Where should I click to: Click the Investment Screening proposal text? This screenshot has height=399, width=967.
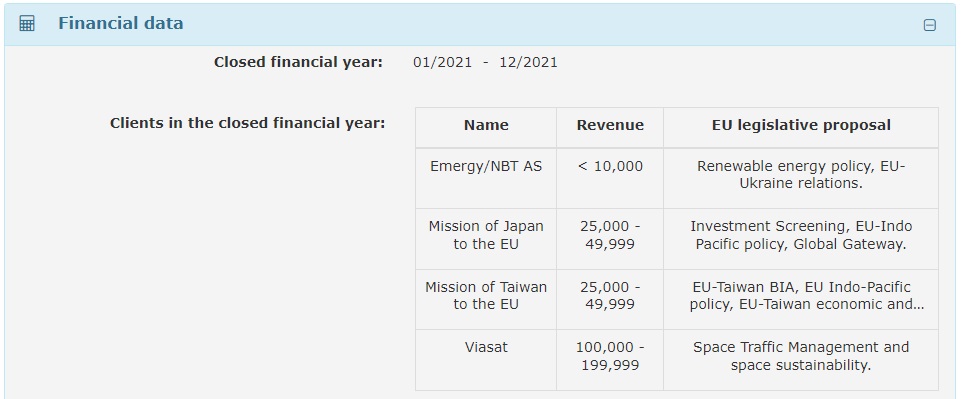pyautogui.click(x=801, y=235)
